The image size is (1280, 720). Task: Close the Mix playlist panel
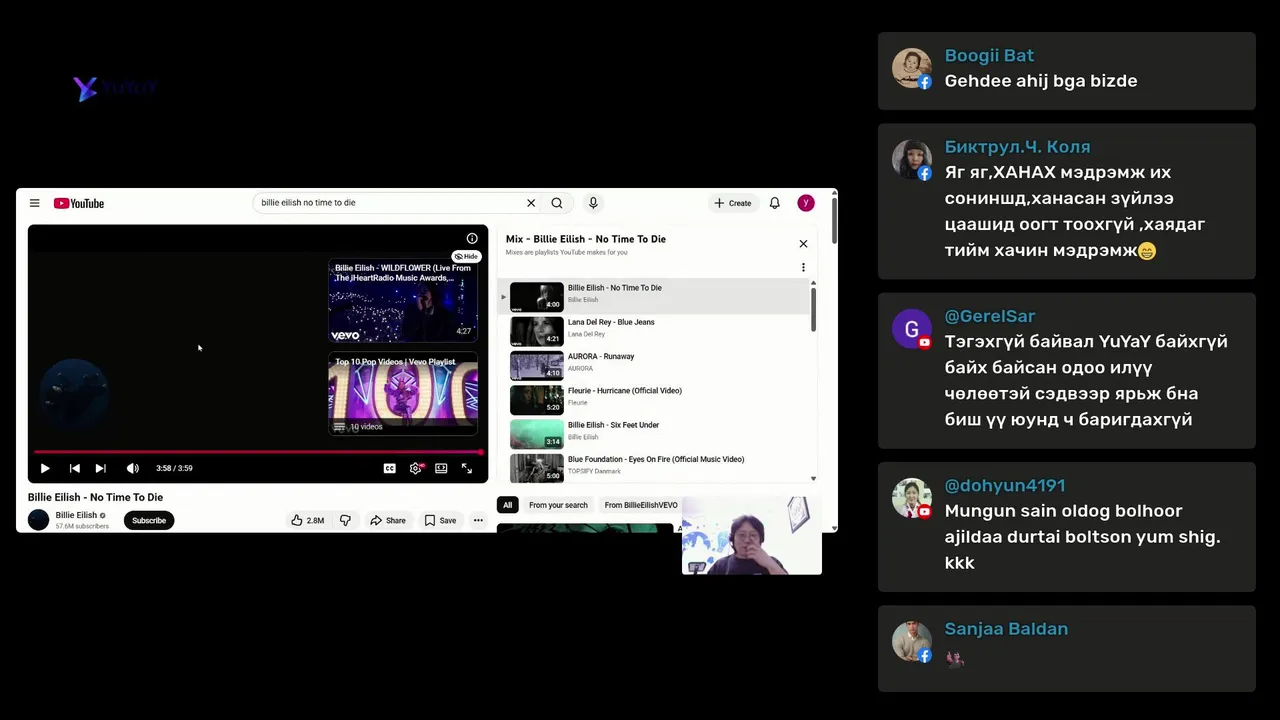click(x=803, y=243)
